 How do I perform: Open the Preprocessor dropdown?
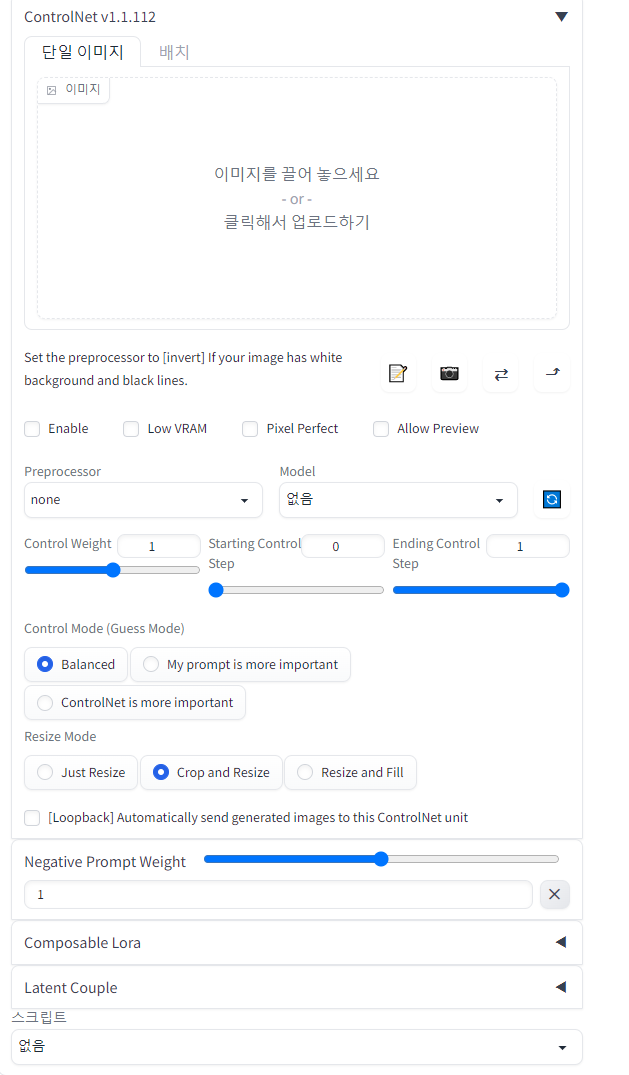pyautogui.click(x=142, y=499)
